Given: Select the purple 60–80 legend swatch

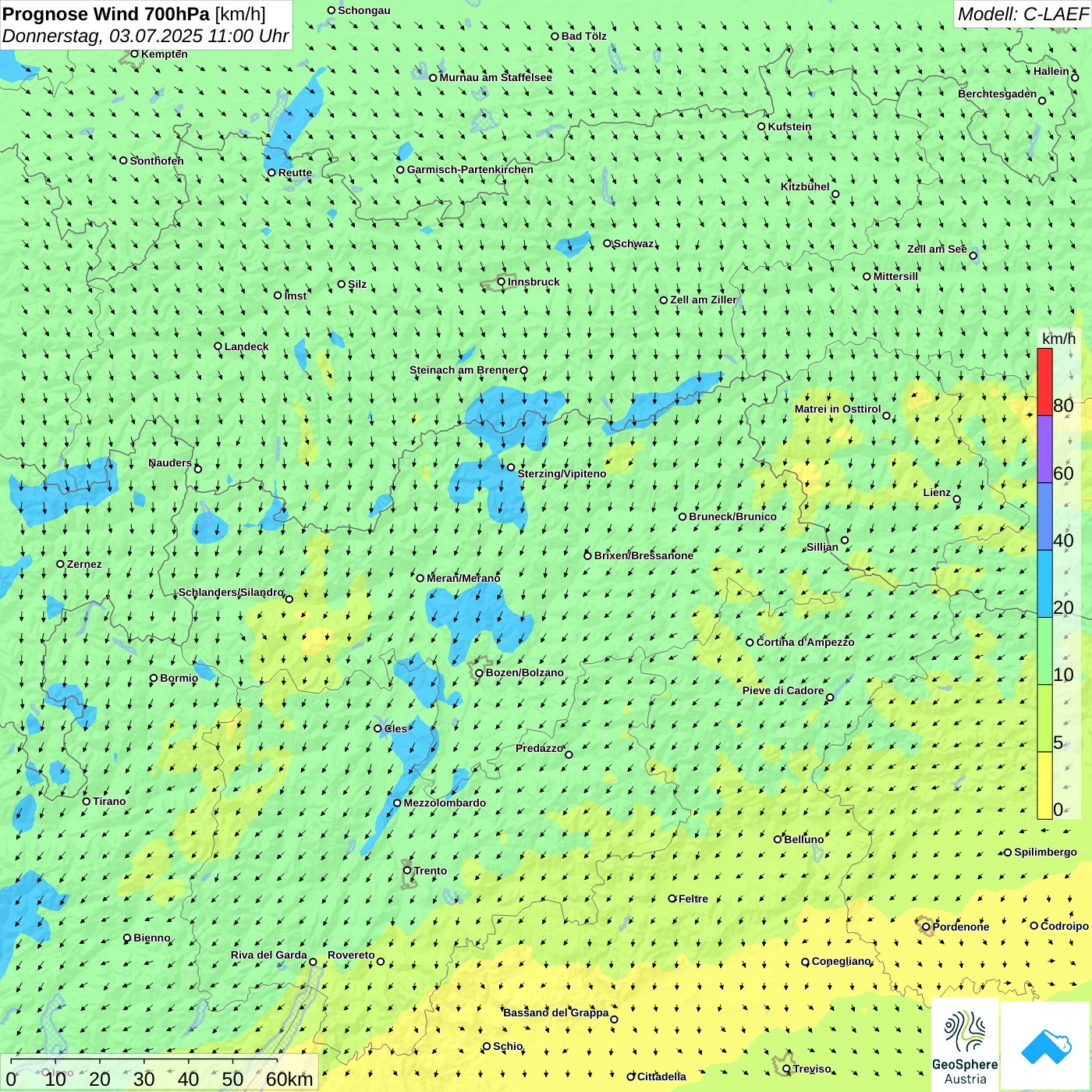Looking at the screenshot, I should click(1044, 449).
